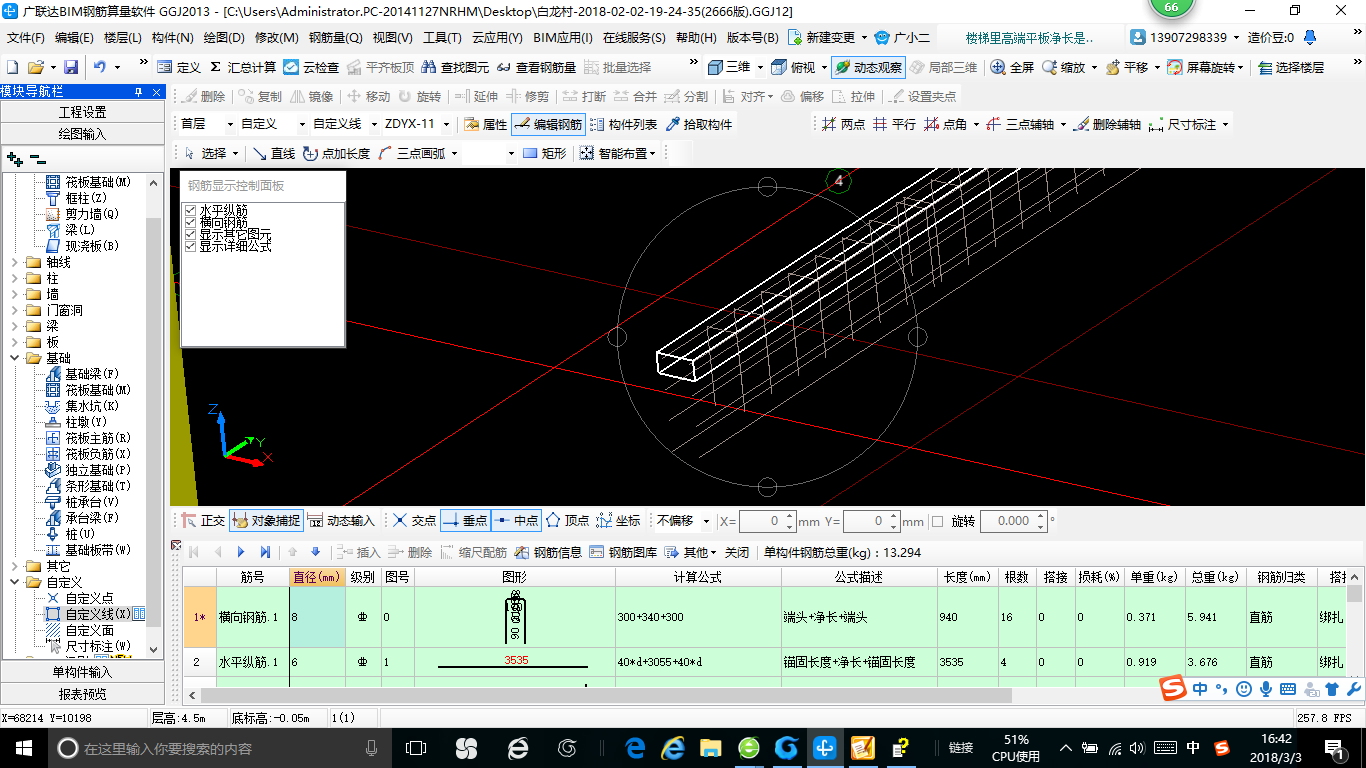Expand the 门窗洞 tree node
The height and width of the screenshot is (768, 1366).
pyautogui.click(x=14, y=310)
